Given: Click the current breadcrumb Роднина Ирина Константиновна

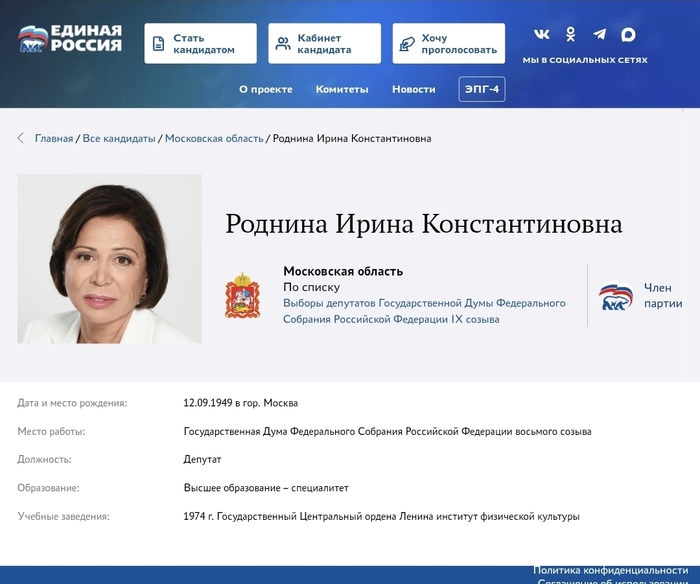Looking at the screenshot, I should [x=352, y=138].
